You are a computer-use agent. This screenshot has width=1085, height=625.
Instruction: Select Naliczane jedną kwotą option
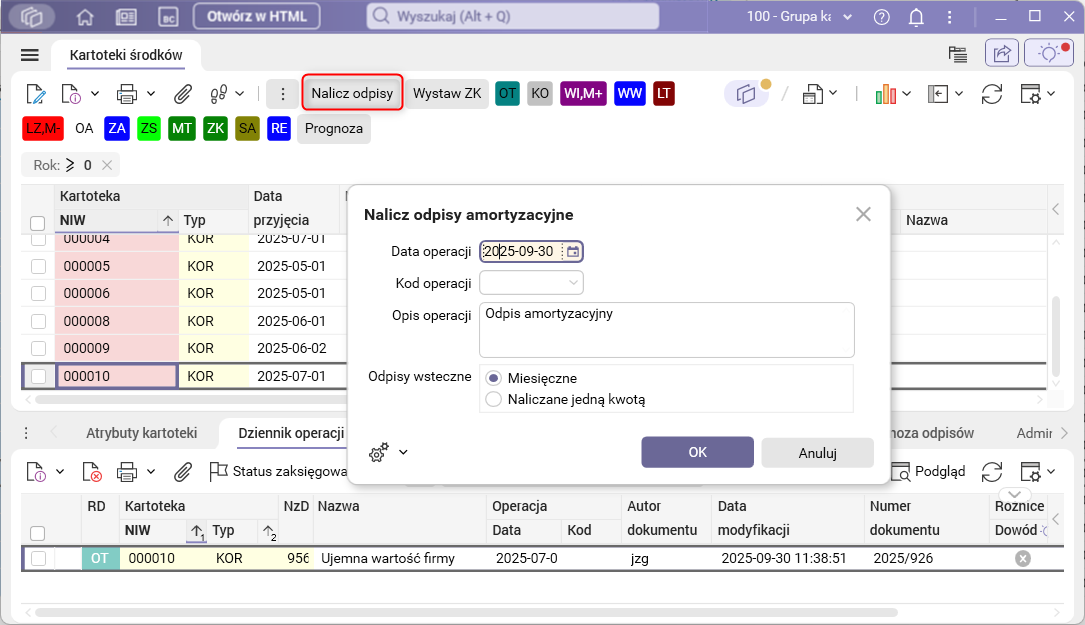click(x=493, y=399)
